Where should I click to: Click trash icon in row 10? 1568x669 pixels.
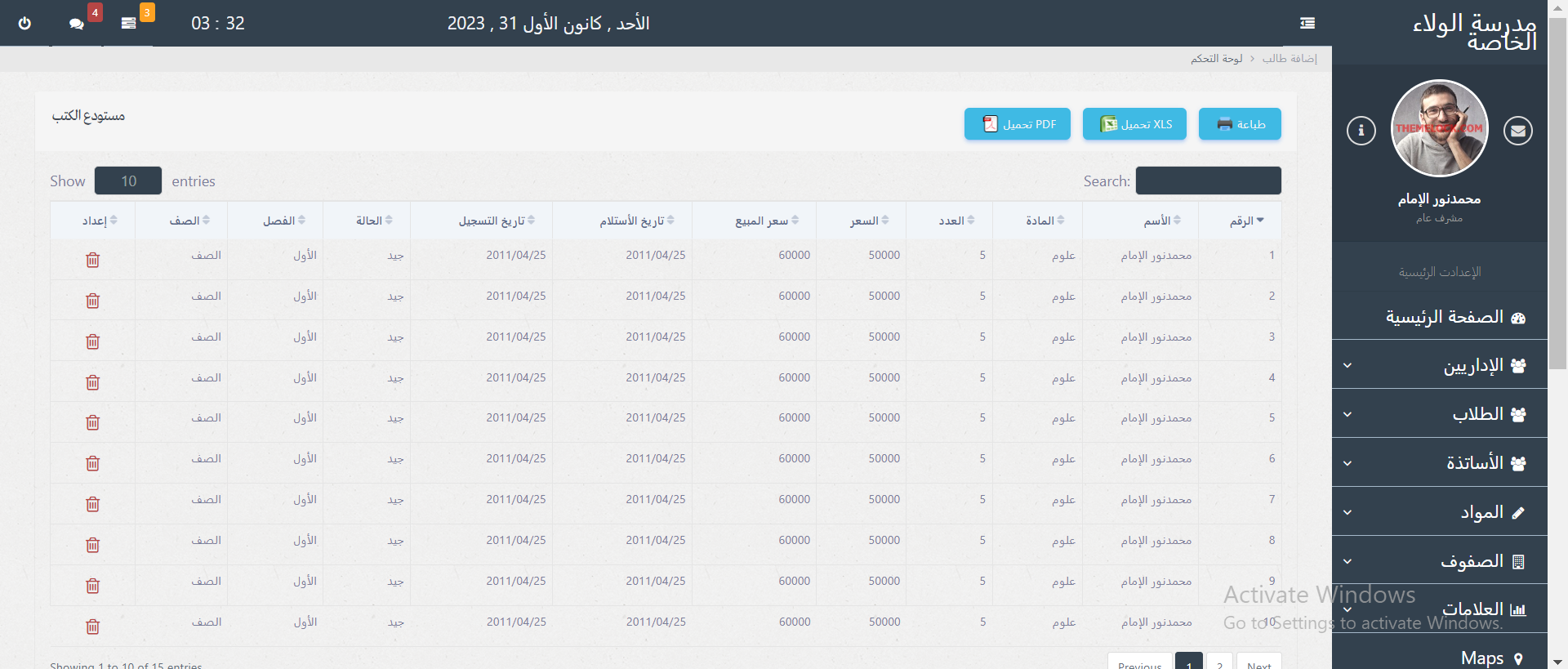coord(93,627)
